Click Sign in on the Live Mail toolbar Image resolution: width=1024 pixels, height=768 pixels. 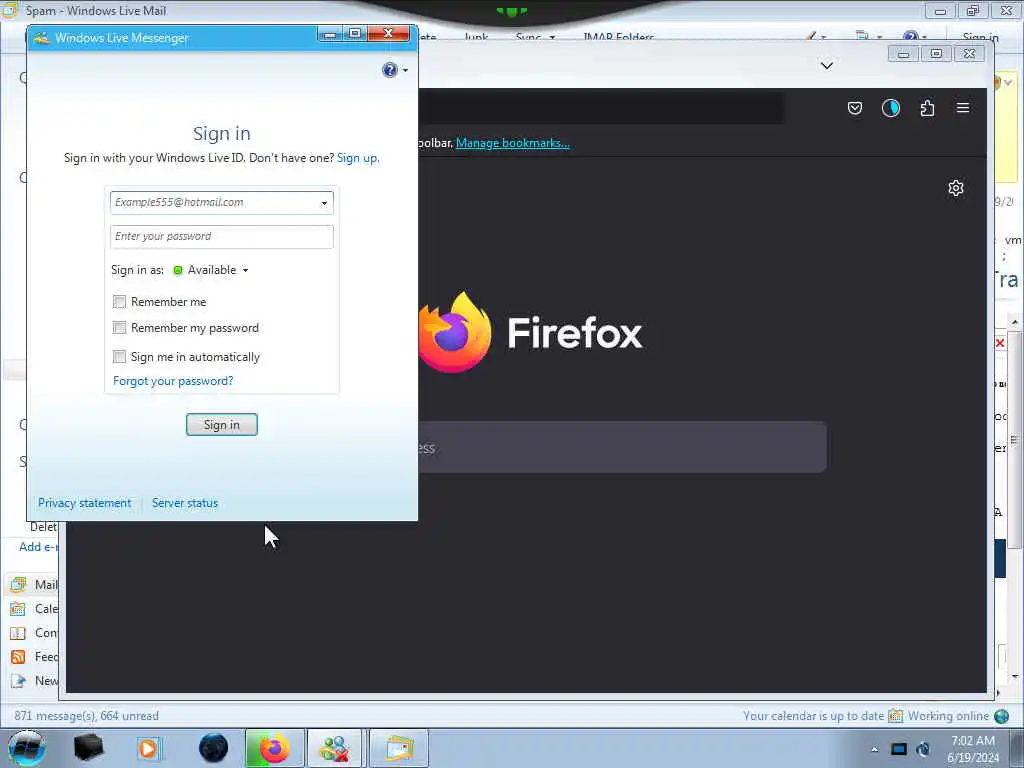point(980,38)
